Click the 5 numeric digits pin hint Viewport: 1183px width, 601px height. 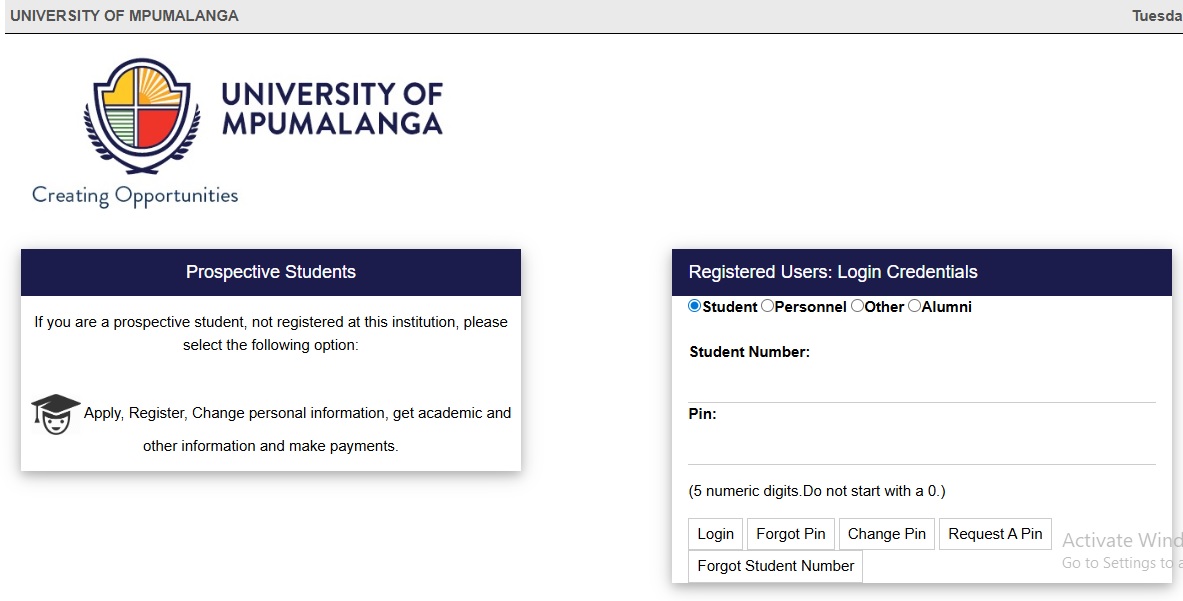(x=816, y=491)
